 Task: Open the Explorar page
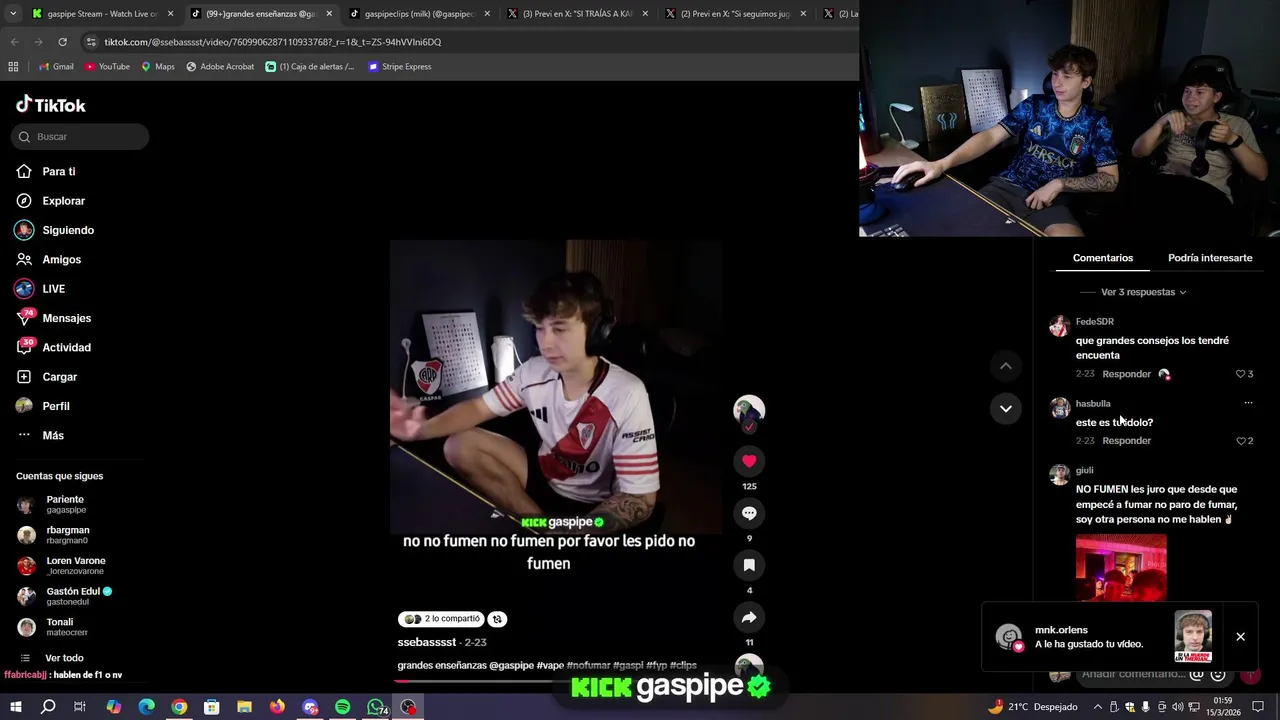[x=50, y=201]
